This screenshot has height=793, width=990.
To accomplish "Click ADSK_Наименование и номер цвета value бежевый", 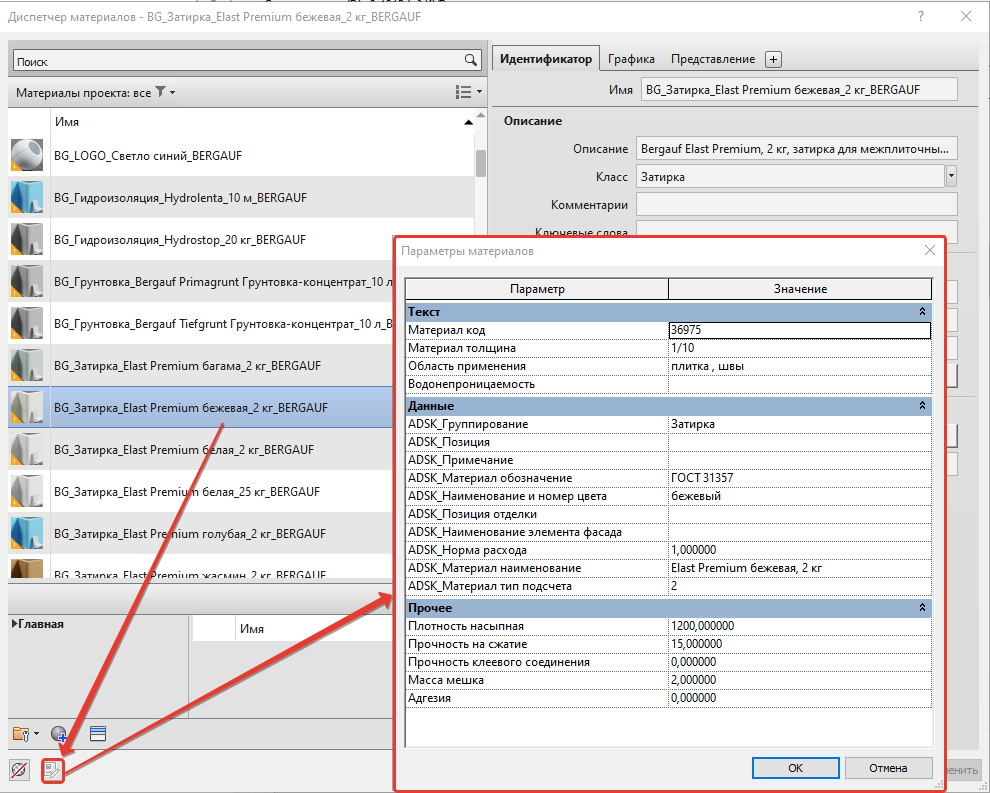I will click(799, 496).
